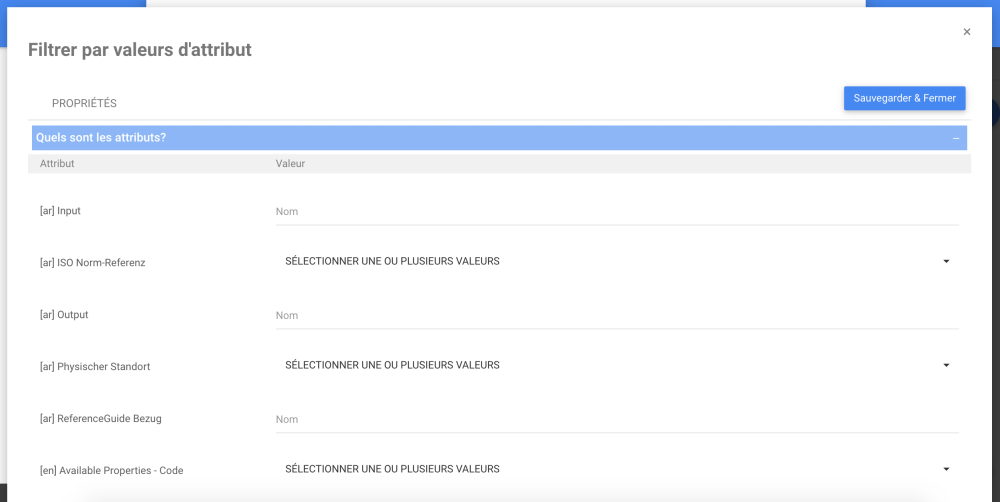Click the '[ar] ISO Norm-Referenz' label
This screenshot has height=502, width=1000.
(x=93, y=263)
